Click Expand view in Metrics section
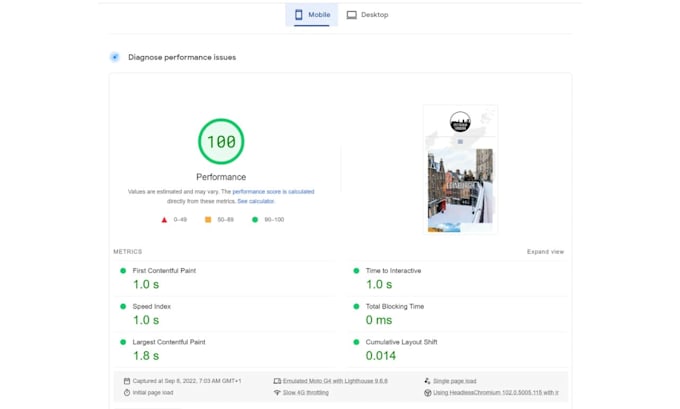Viewport: 680px width, 409px height. (545, 252)
